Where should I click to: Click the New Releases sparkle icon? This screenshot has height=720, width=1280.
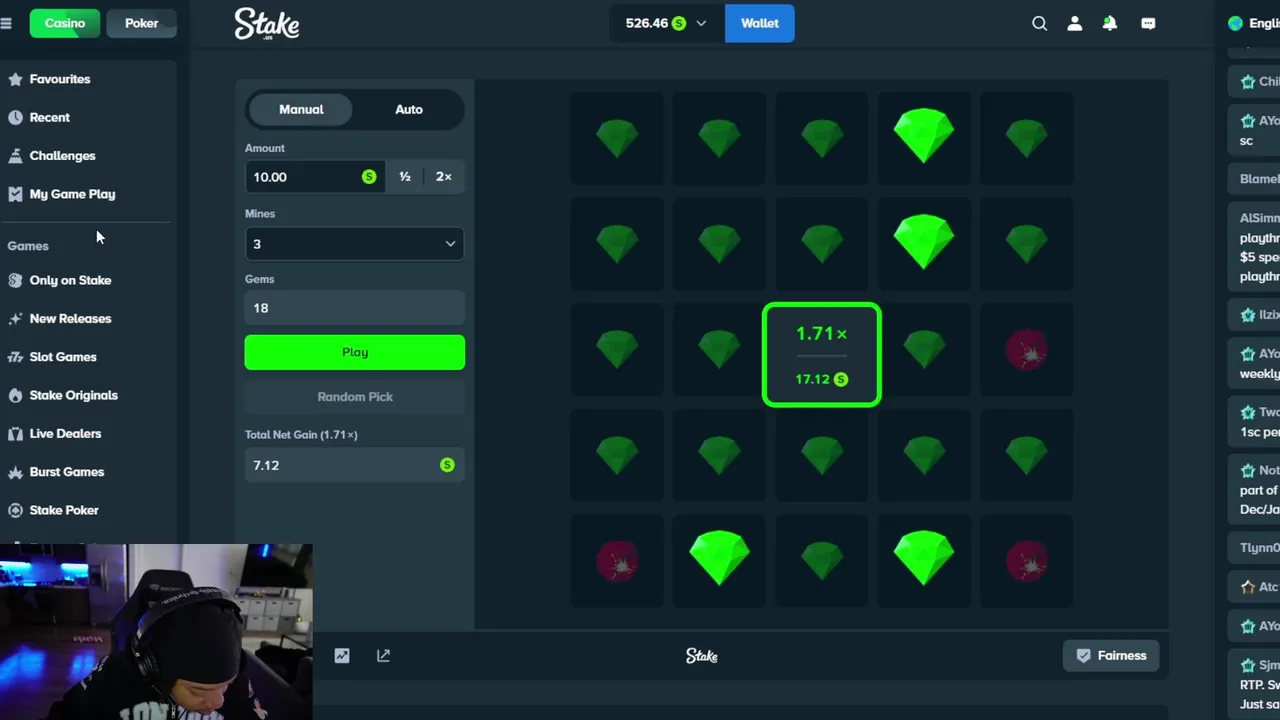(x=15, y=319)
